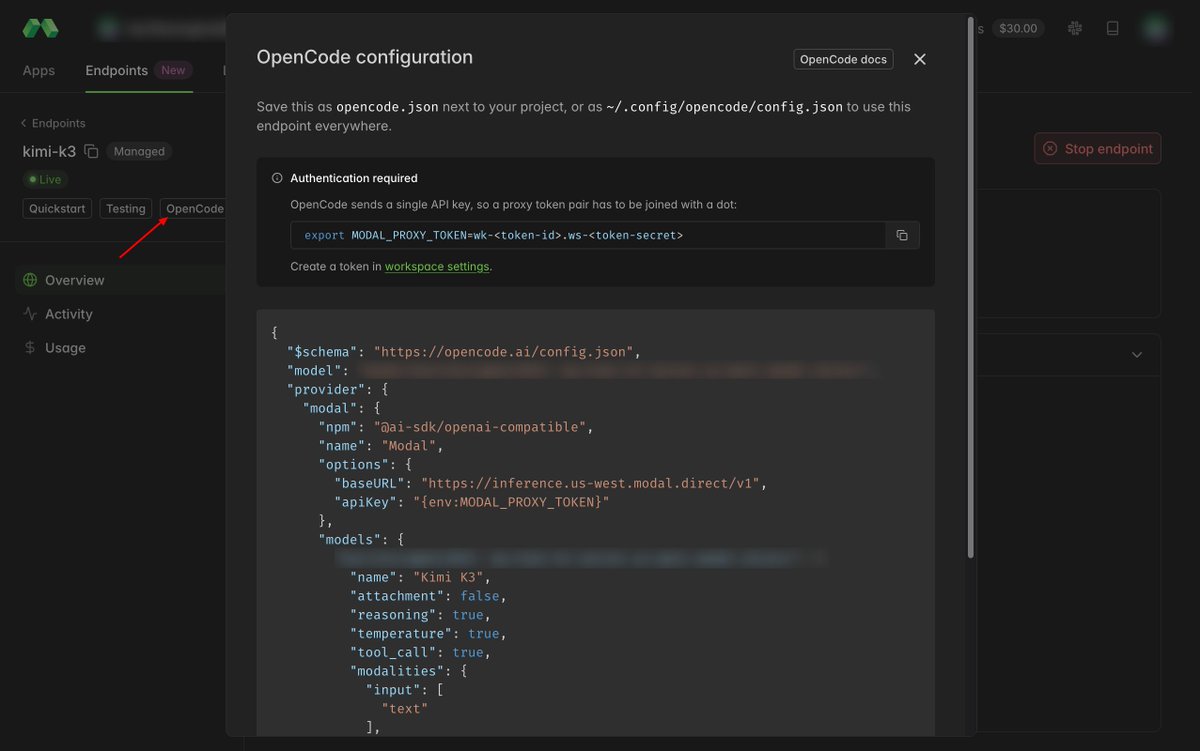1200x751 pixels.
Task: Click the "reasoning": true line
Action: tap(420, 615)
